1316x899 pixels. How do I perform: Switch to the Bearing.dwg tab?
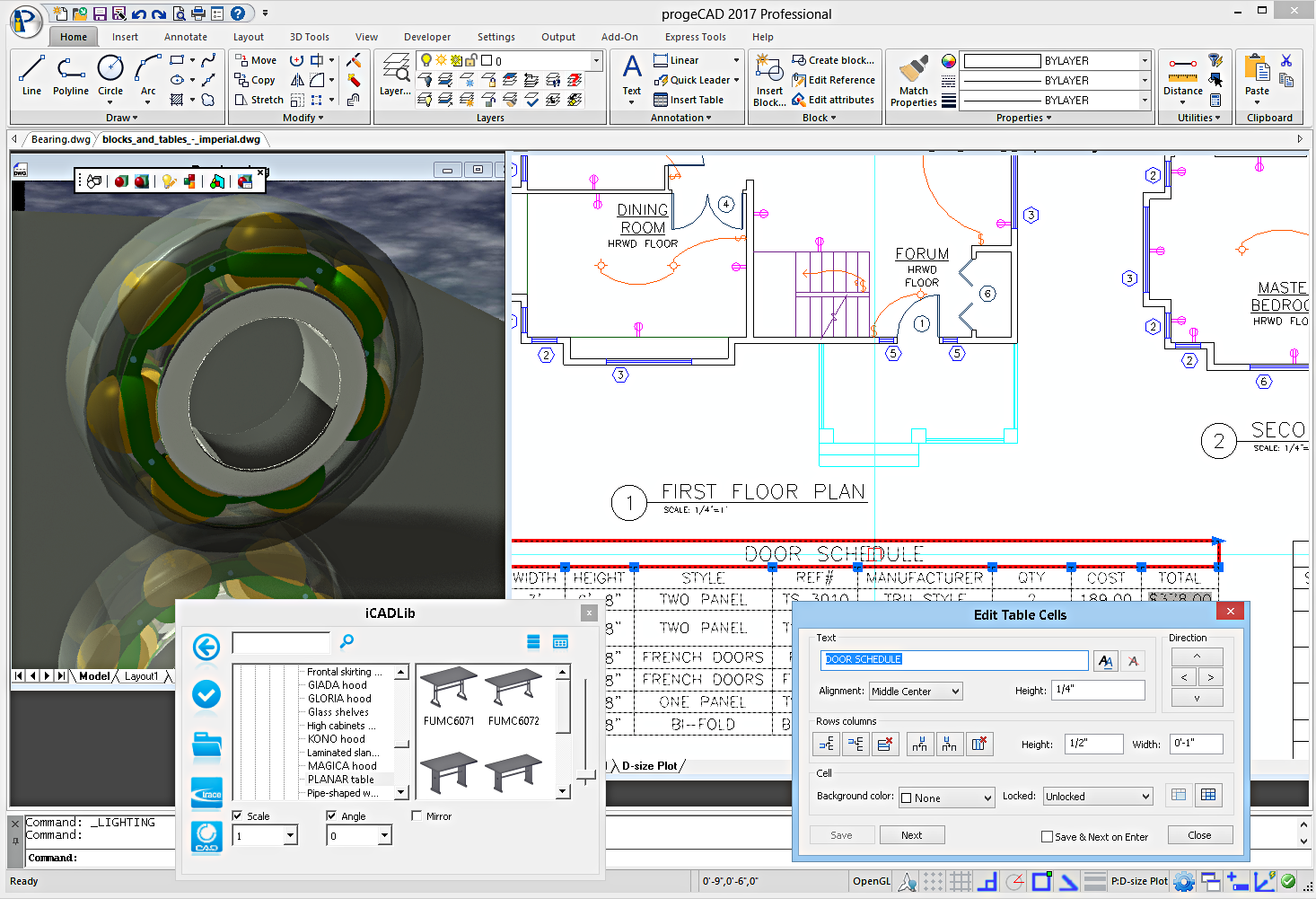tap(59, 139)
